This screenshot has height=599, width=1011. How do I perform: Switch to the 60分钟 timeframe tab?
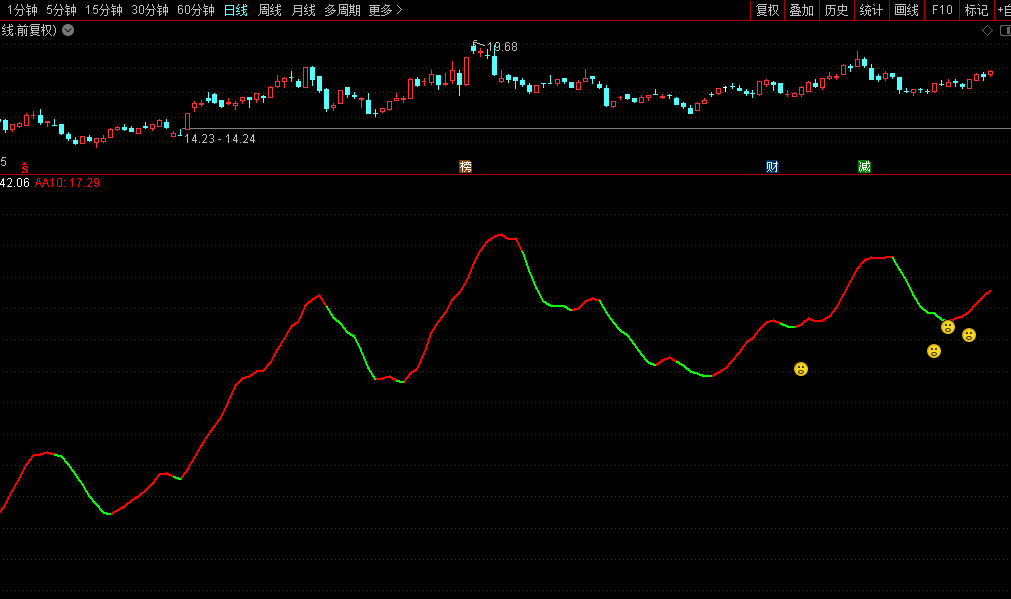tap(195, 10)
